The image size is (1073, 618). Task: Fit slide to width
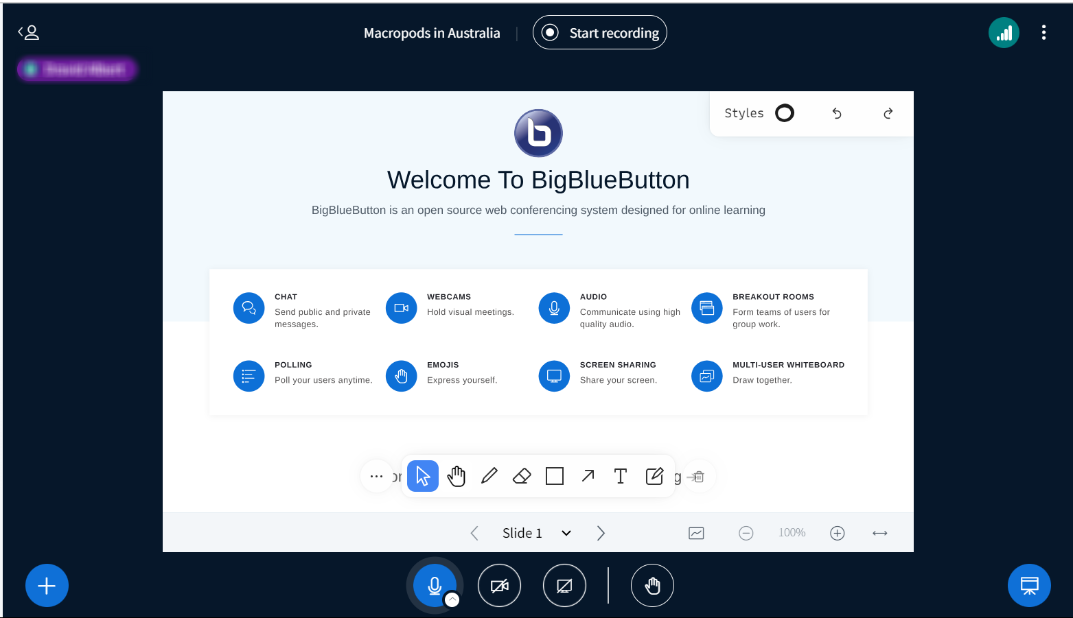(880, 533)
